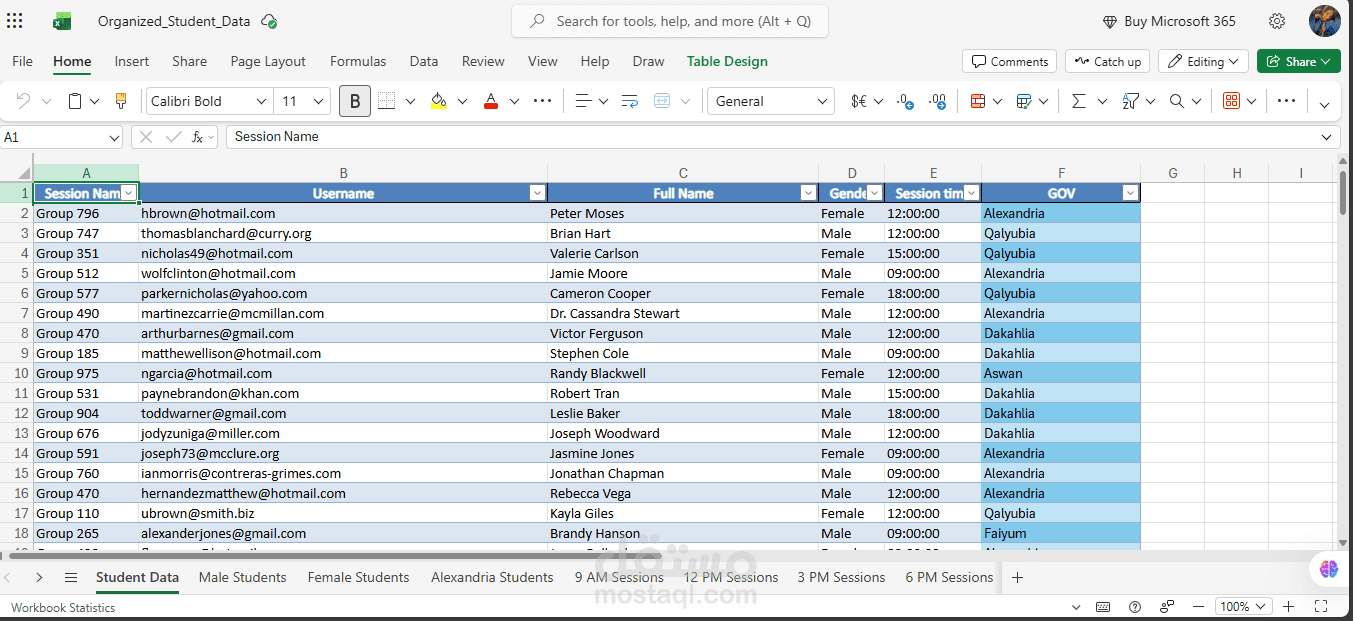Collapse the ribbon using the chevron
Viewport: 1353px width, 621px height.
1325,103
